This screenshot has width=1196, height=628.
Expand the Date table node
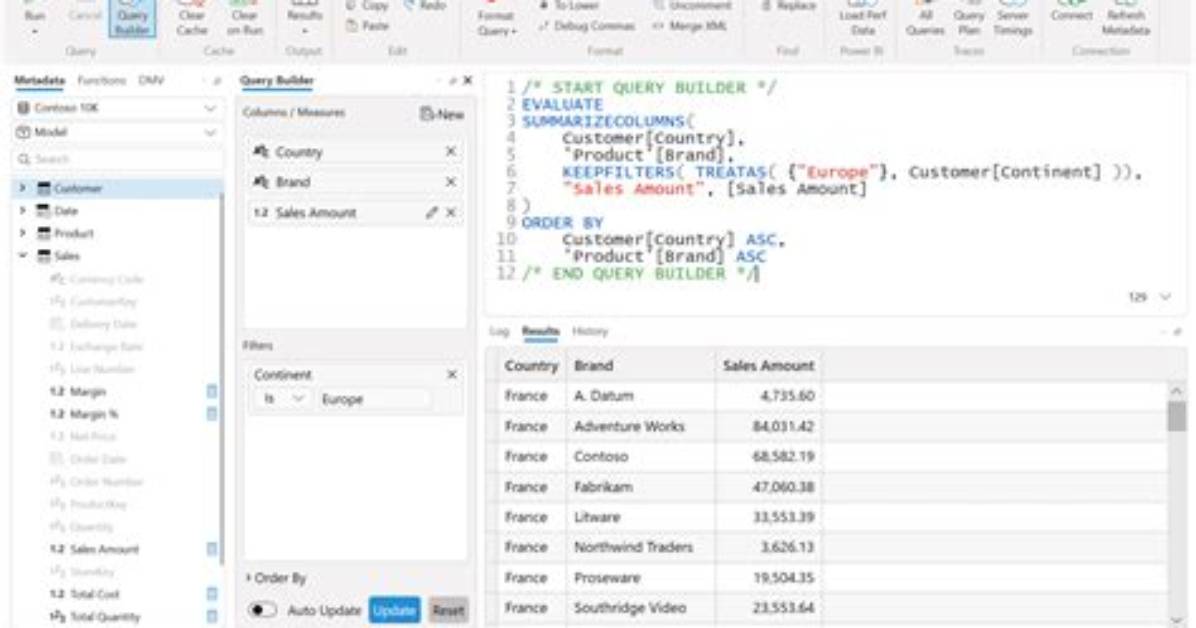22,211
